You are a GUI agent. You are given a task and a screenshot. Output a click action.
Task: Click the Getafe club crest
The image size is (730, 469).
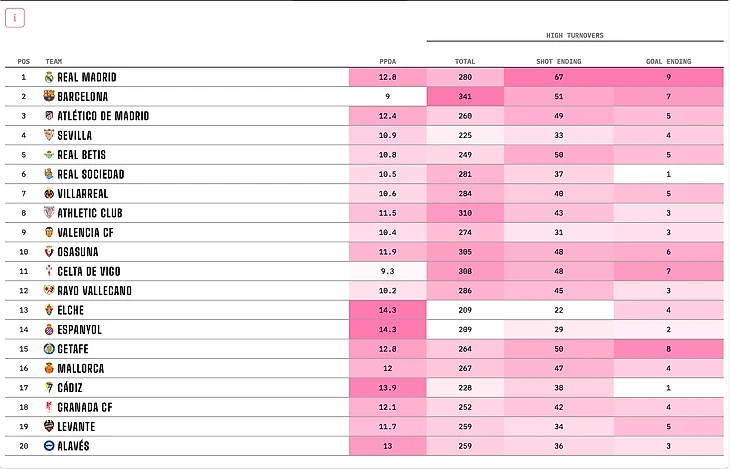pyautogui.click(x=49, y=349)
